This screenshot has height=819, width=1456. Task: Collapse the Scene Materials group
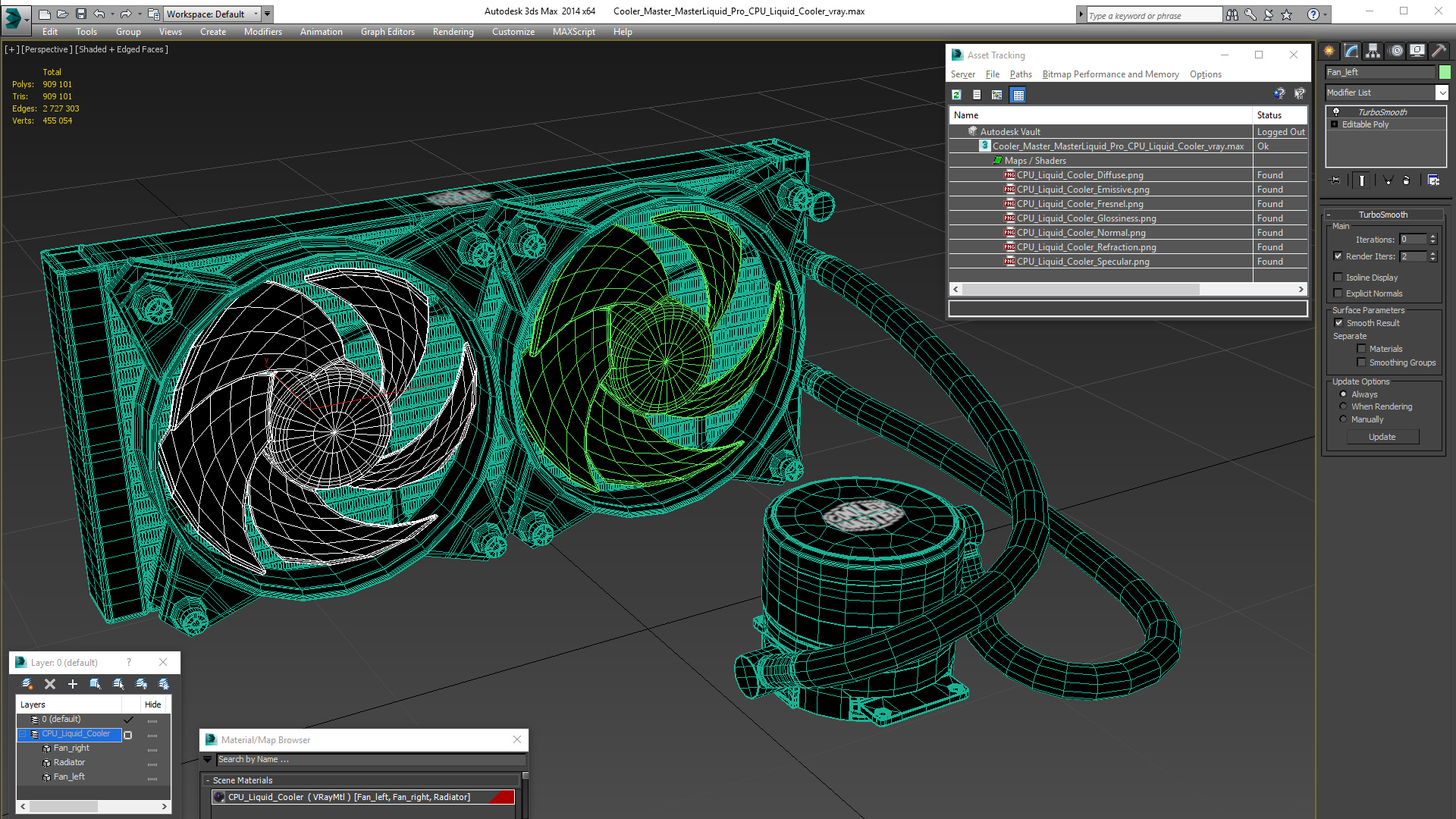pos(207,780)
